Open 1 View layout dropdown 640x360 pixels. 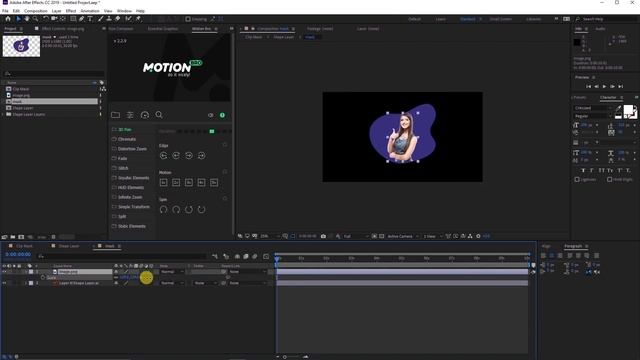pos(432,236)
